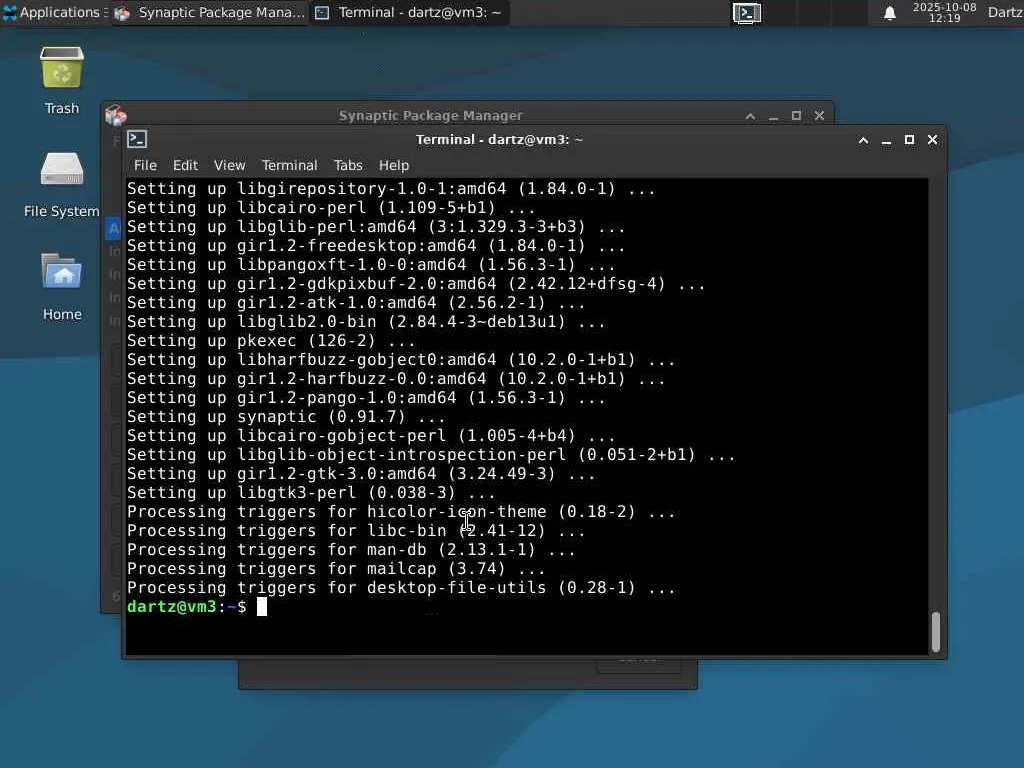Click the 'Setting up libgtk3-perl' line
The height and width of the screenshot is (768, 1024).
click(311, 493)
